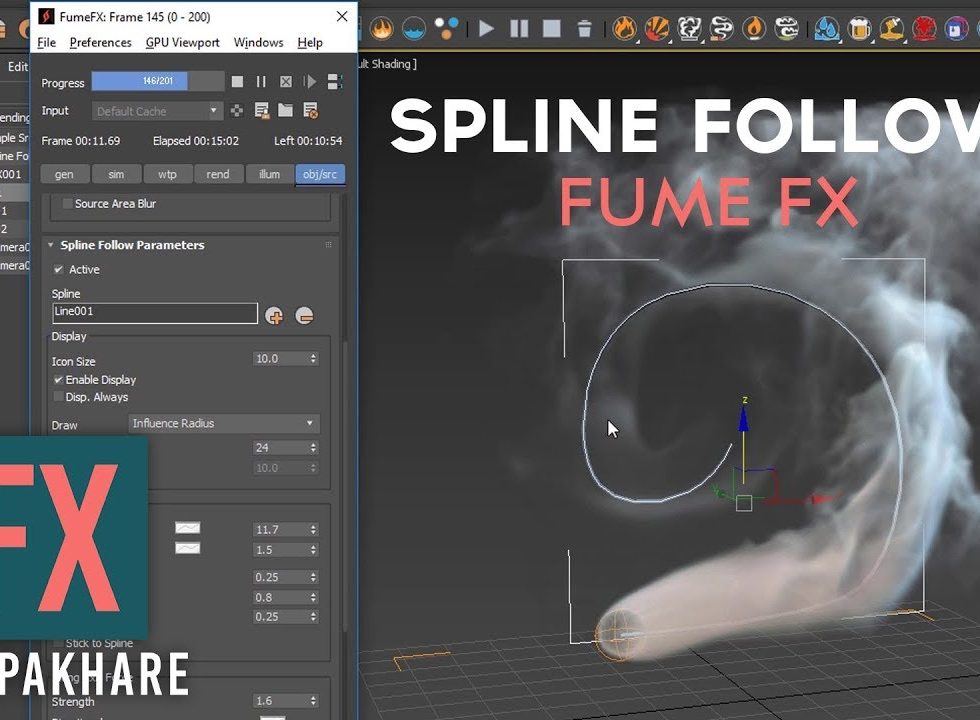This screenshot has width=980, height=720.
Task: Select the beer mug preset icon
Action: (x=859, y=28)
